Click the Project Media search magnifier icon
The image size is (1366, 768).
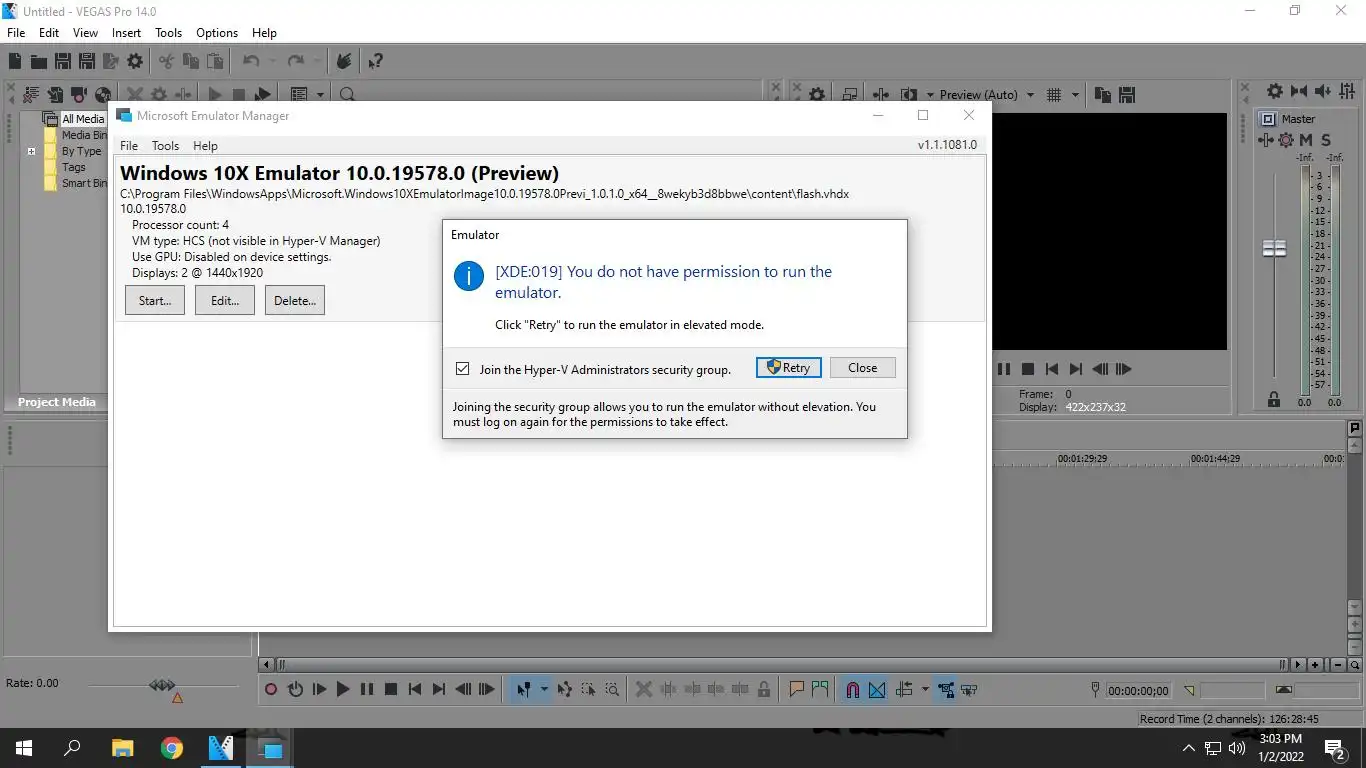click(347, 95)
